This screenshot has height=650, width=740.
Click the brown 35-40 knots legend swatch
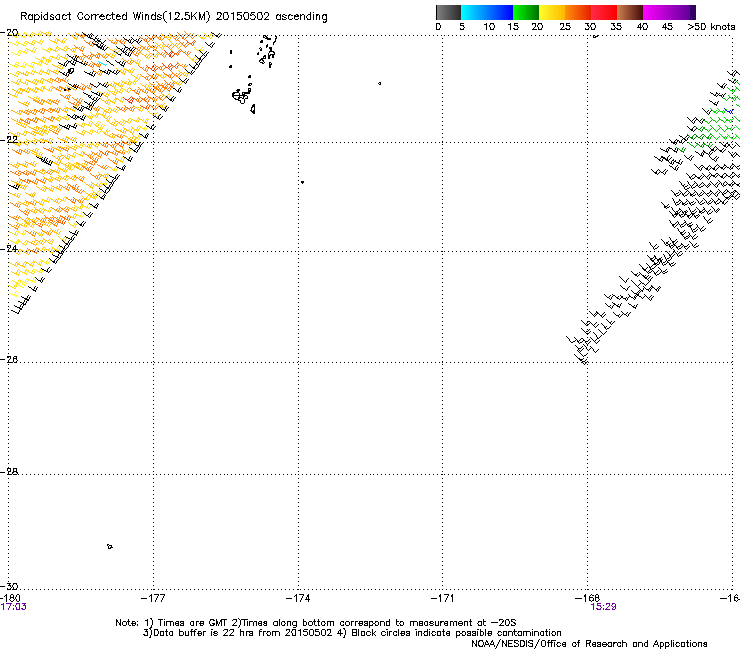pos(630,12)
